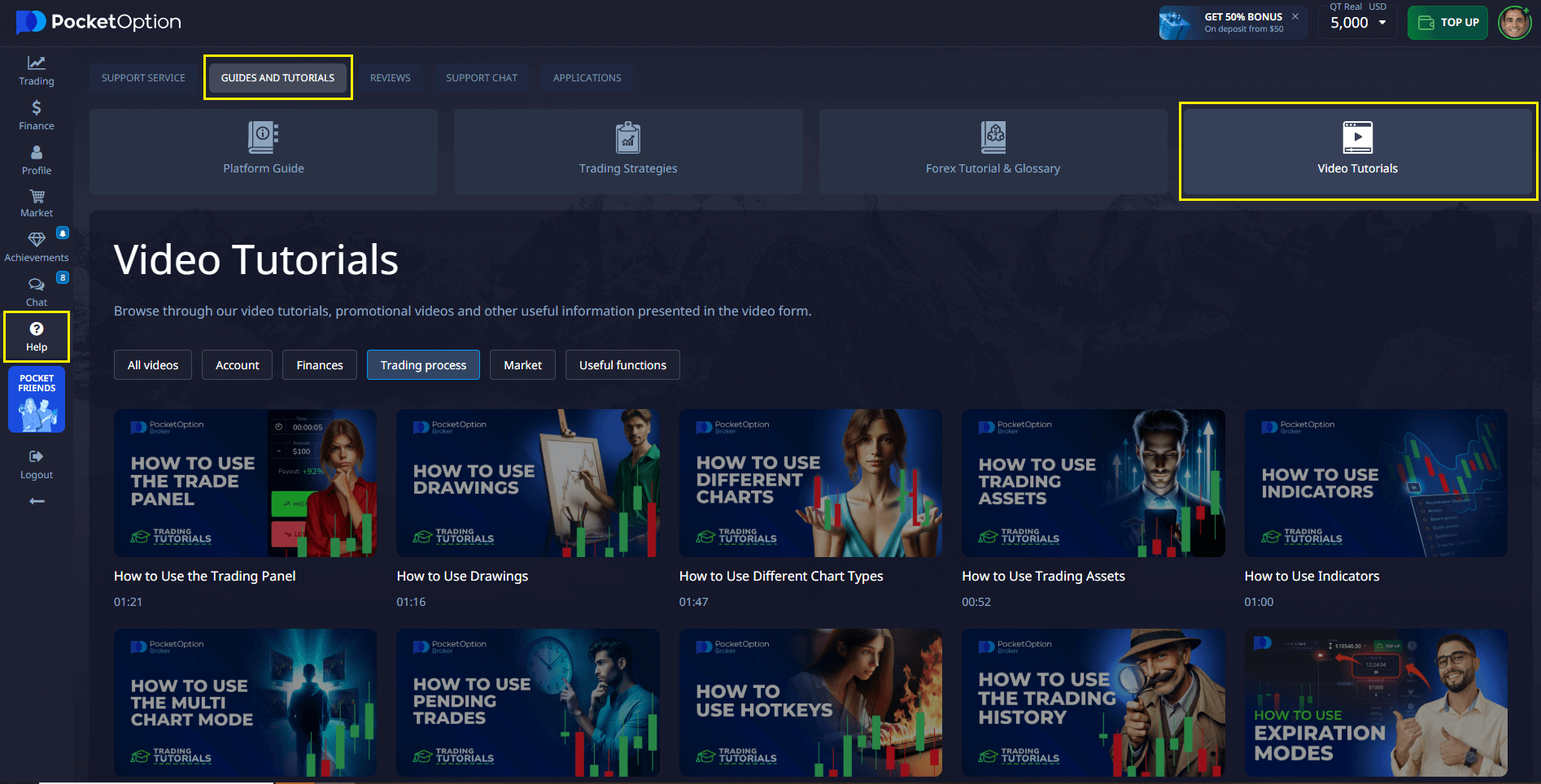This screenshot has height=784, width=1541.
Task: Select the All videos filter
Action: click(153, 365)
